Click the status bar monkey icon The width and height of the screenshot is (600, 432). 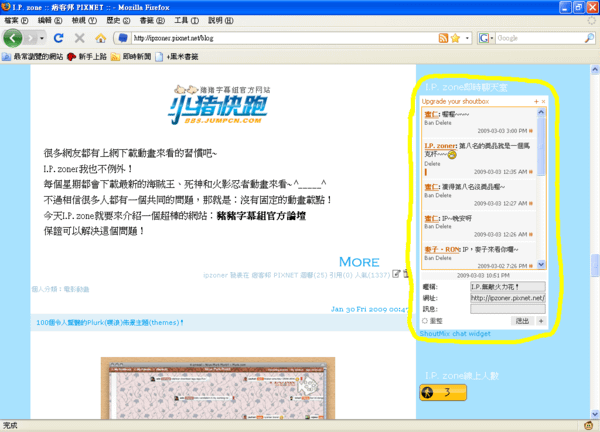pyautogui.click(x=589, y=425)
